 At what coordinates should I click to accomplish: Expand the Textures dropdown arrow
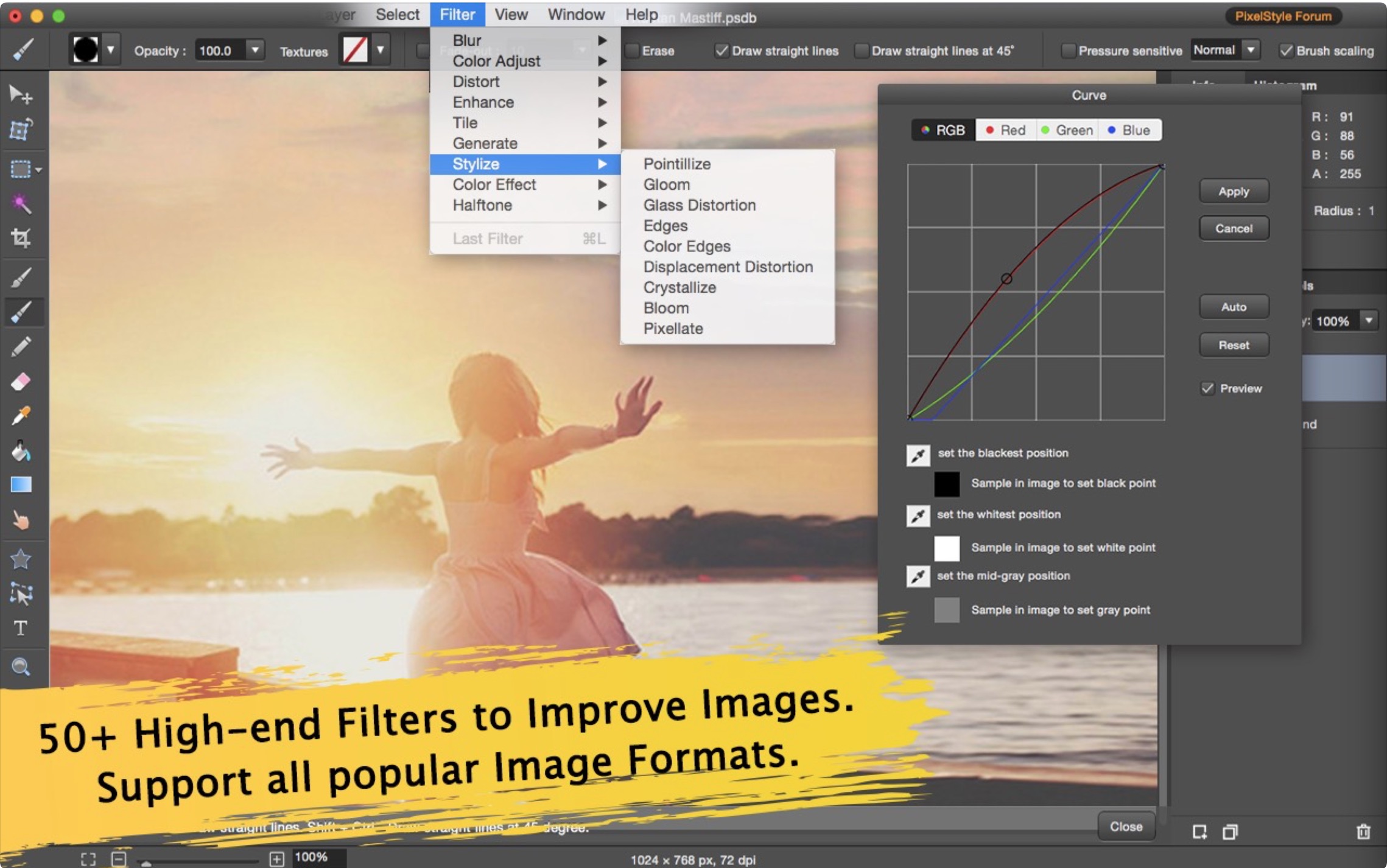tap(380, 50)
